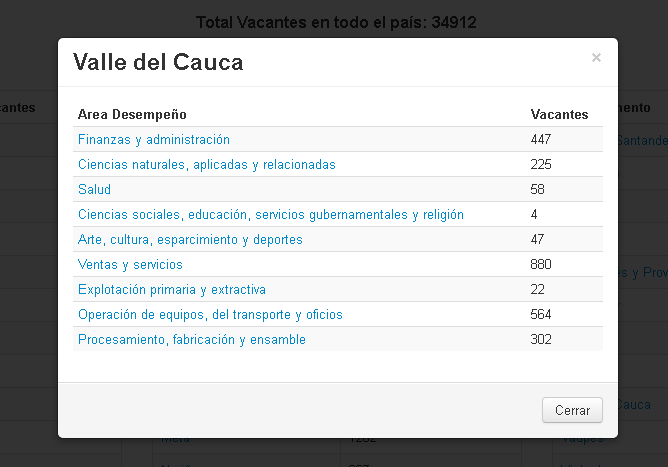Click Arte, cultura, esparcimiento y deportes
Screen dimensions: 668x467
tap(190, 240)
